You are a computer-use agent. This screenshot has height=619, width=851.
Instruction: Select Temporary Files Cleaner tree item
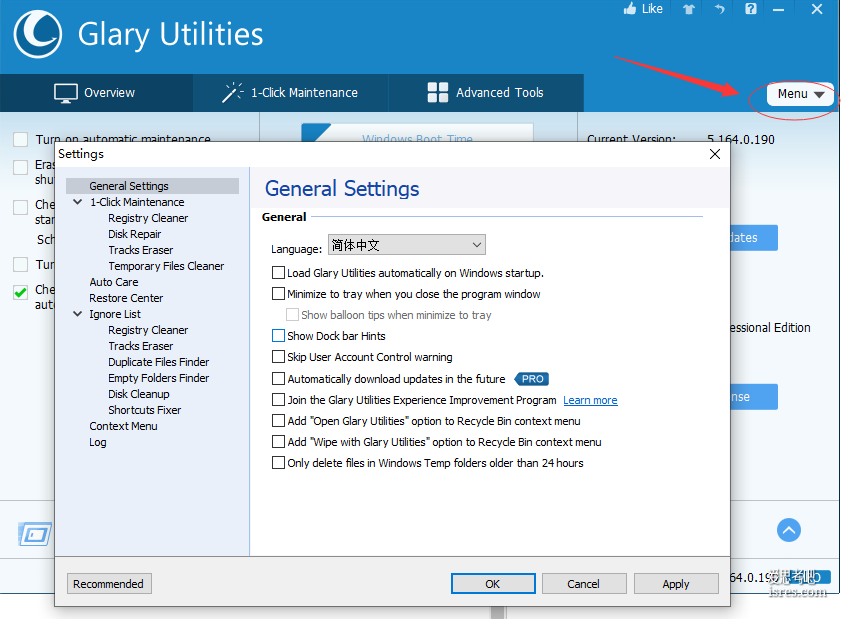[x=166, y=266]
